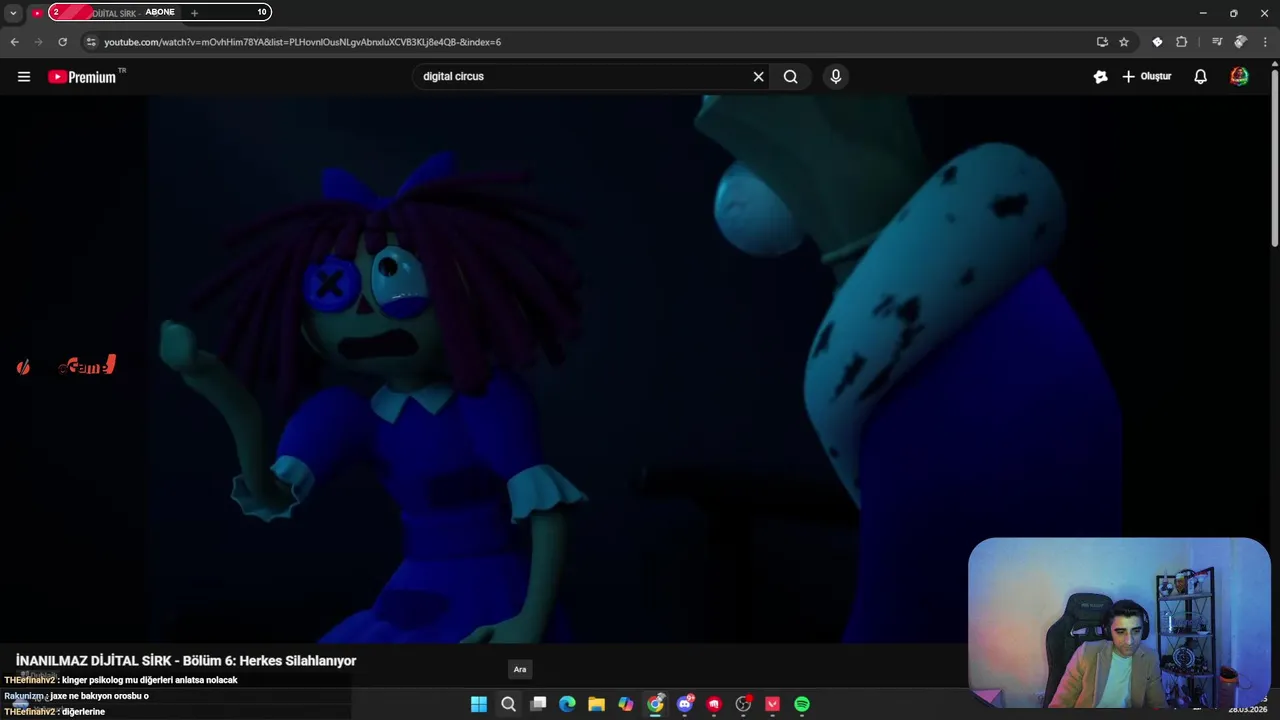Click the page scrollbar thumb

[1275, 158]
